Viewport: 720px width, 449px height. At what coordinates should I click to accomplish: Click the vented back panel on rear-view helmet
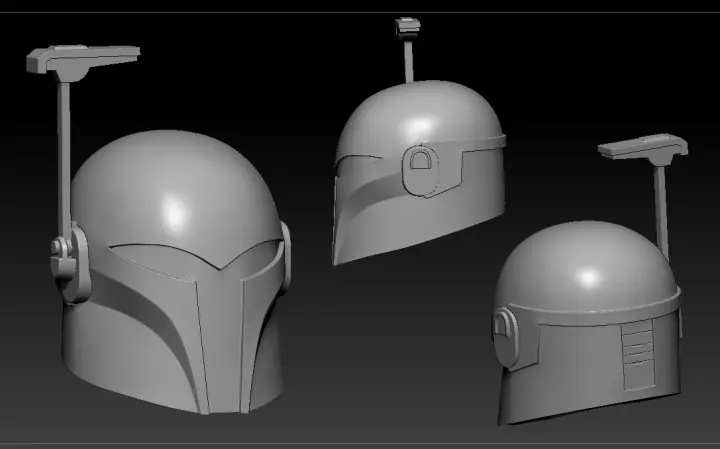(x=638, y=356)
